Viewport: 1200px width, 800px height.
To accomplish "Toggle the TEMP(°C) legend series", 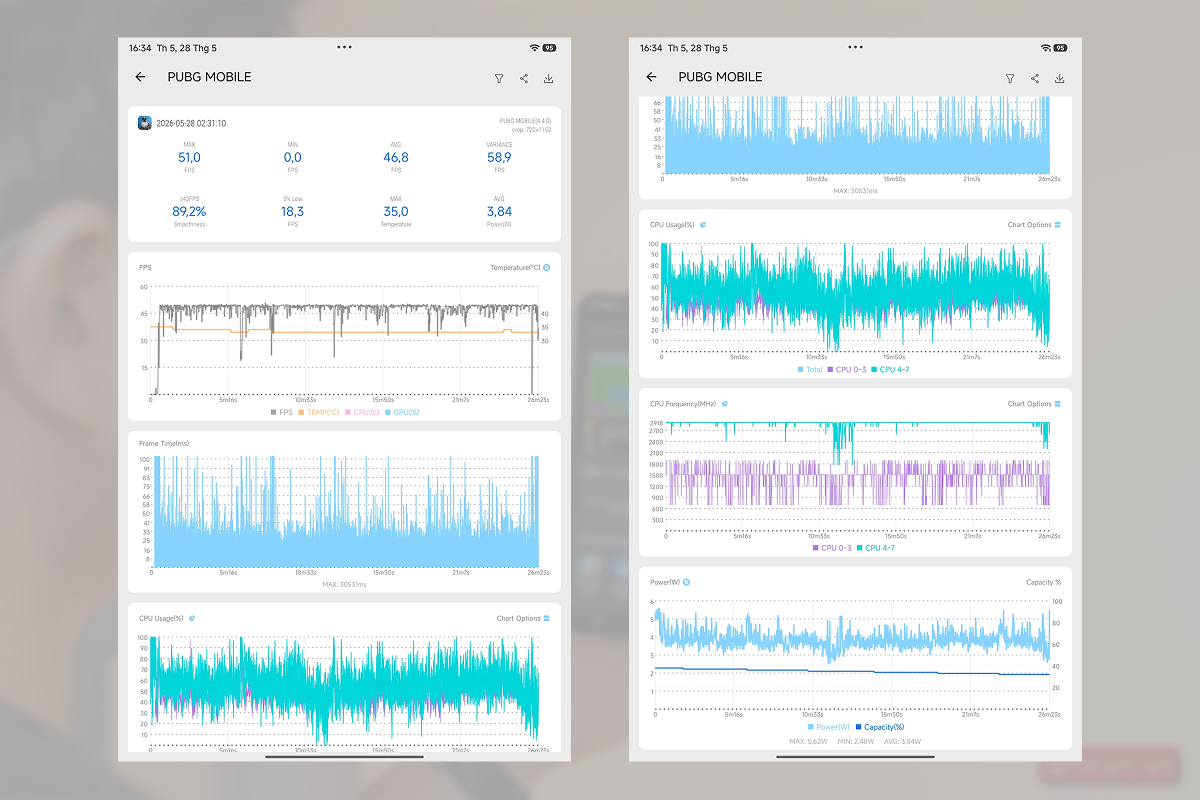I will pos(319,412).
